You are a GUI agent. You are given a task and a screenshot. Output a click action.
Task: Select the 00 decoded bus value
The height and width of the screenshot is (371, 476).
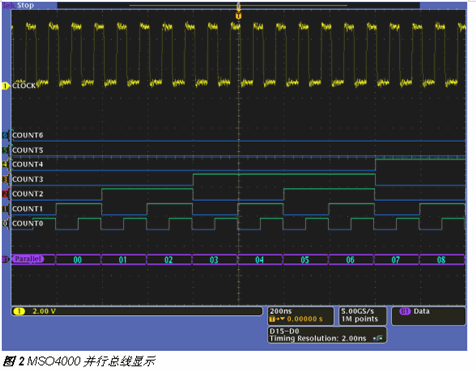point(78,260)
